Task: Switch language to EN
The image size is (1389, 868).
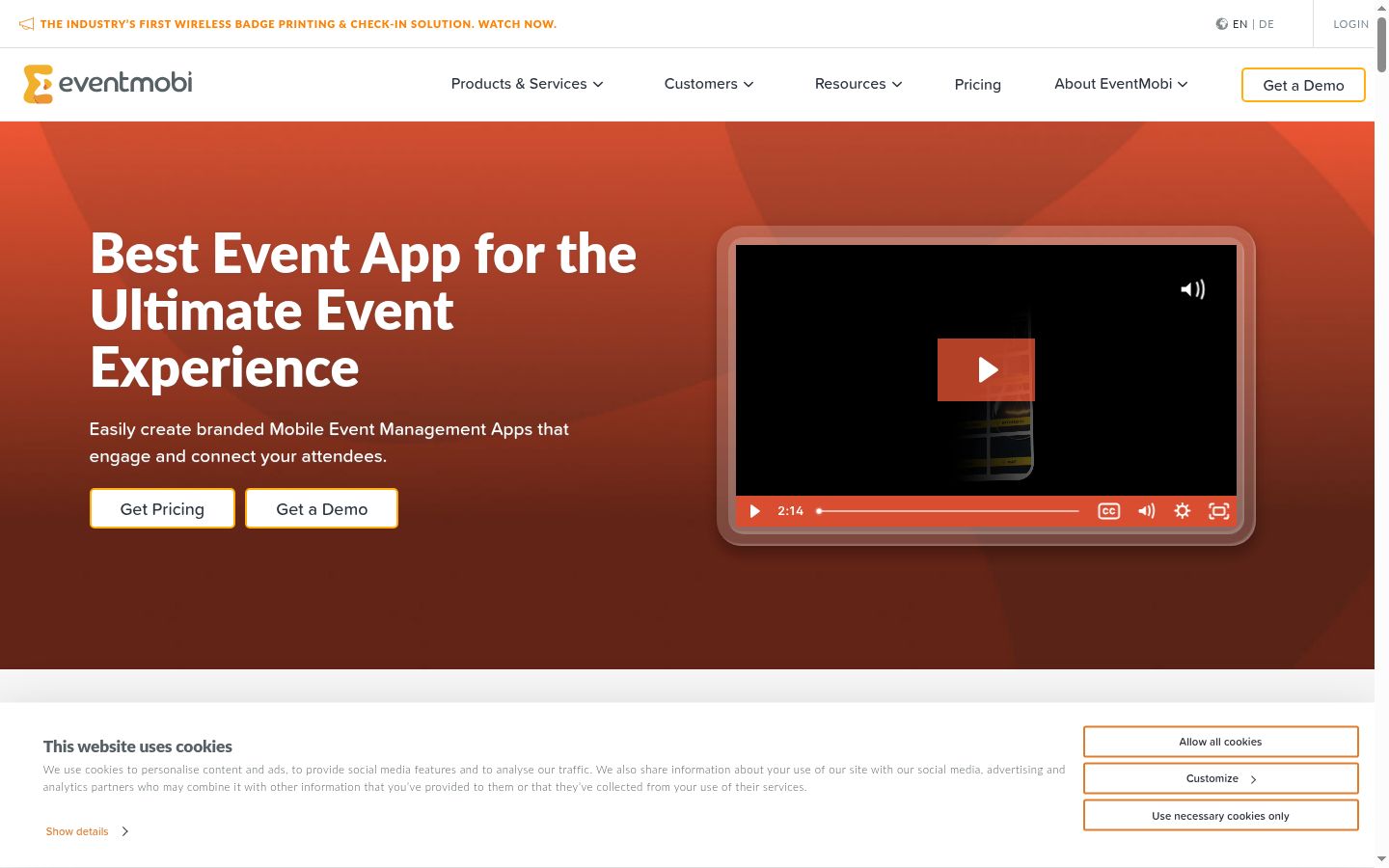Action: point(1239,24)
